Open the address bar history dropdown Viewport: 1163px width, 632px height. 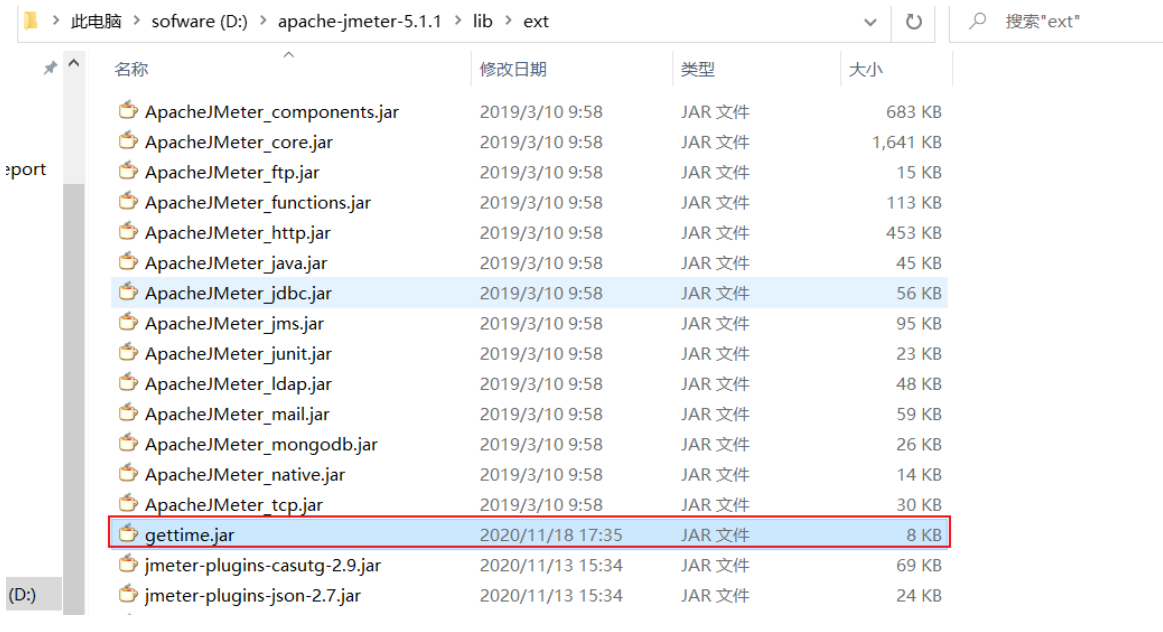pos(870,22)
